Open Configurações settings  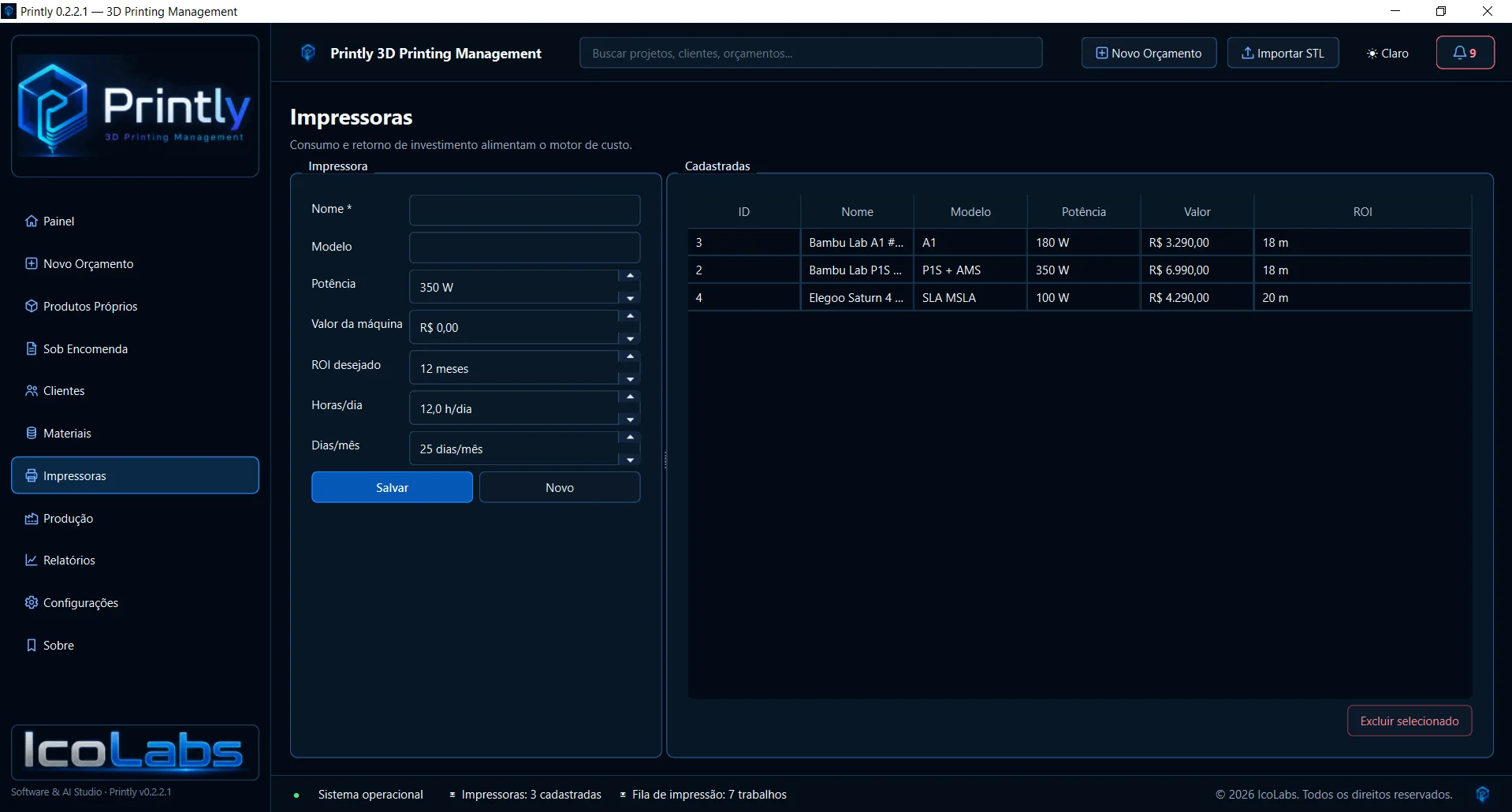tap(135, 603)
